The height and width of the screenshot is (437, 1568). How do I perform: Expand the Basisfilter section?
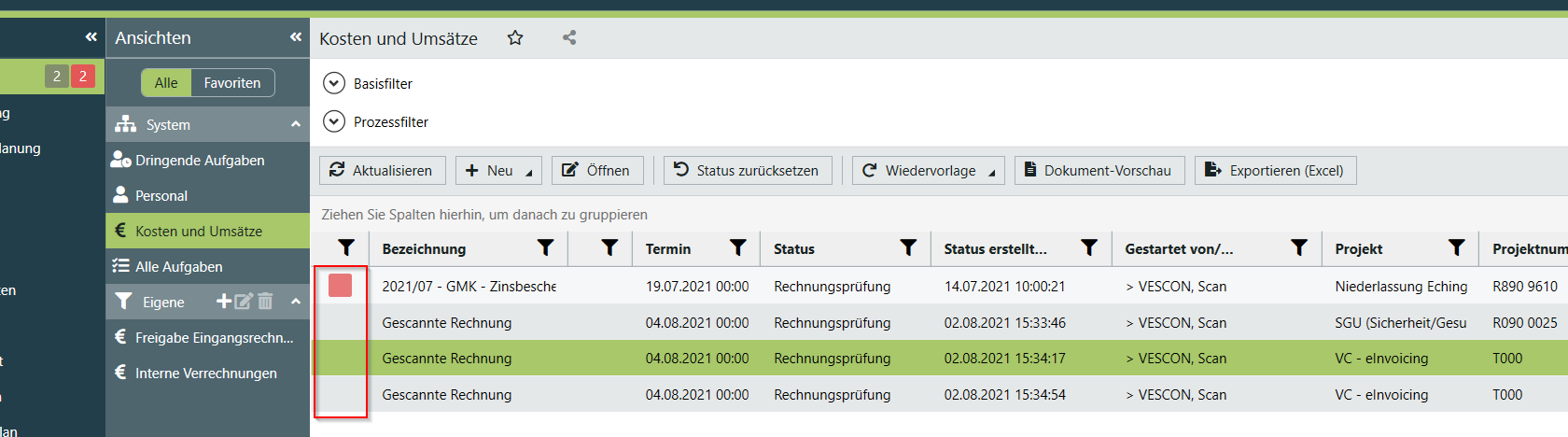334,84
